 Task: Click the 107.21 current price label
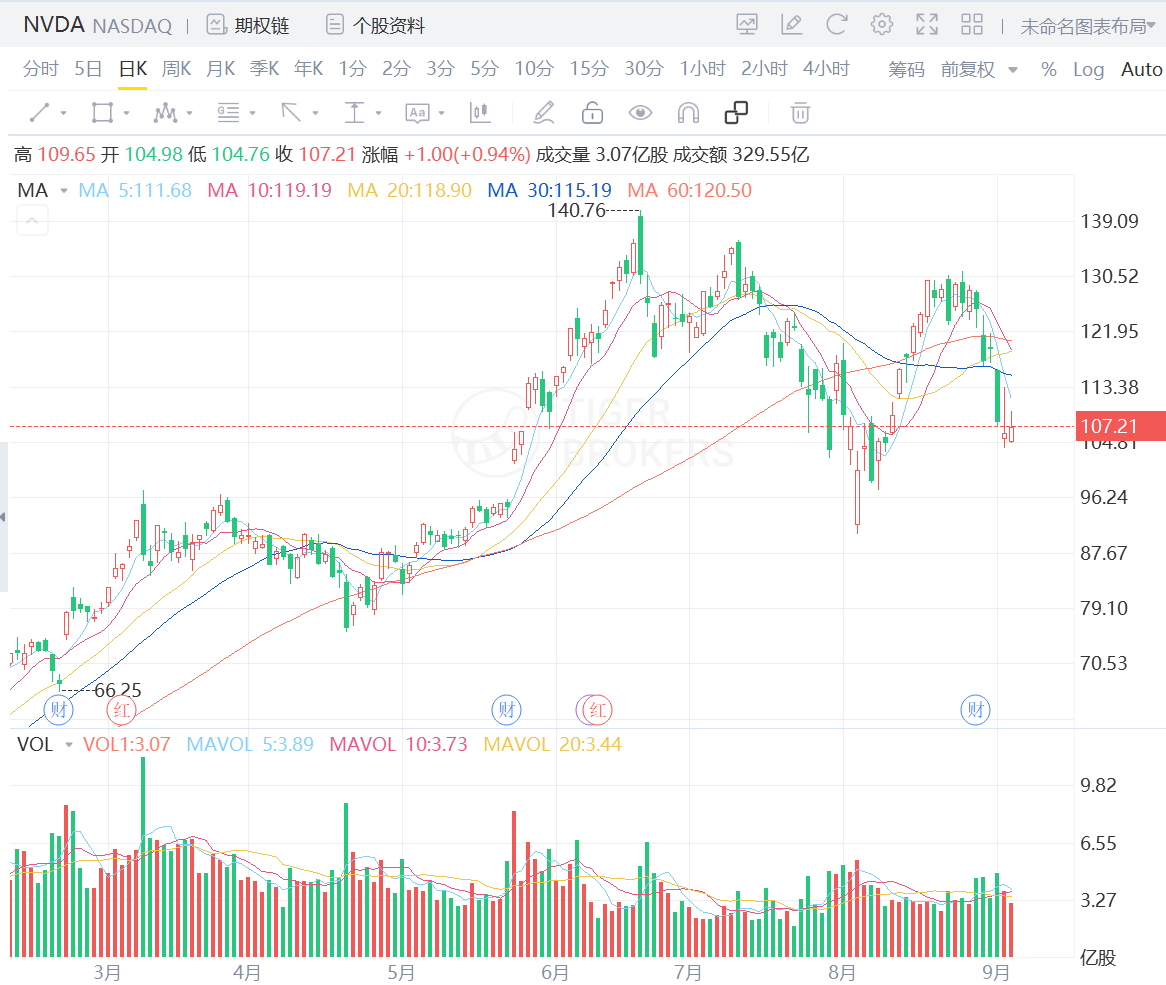pos(1109,426)
